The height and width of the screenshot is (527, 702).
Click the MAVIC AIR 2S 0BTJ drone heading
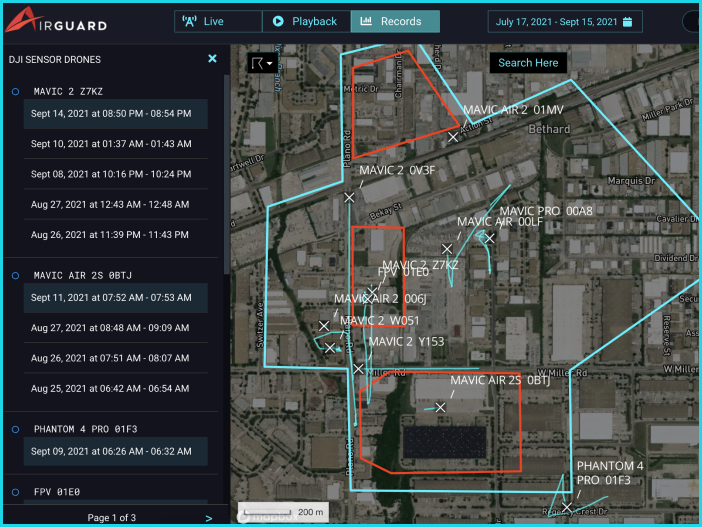tap(83, 276)
